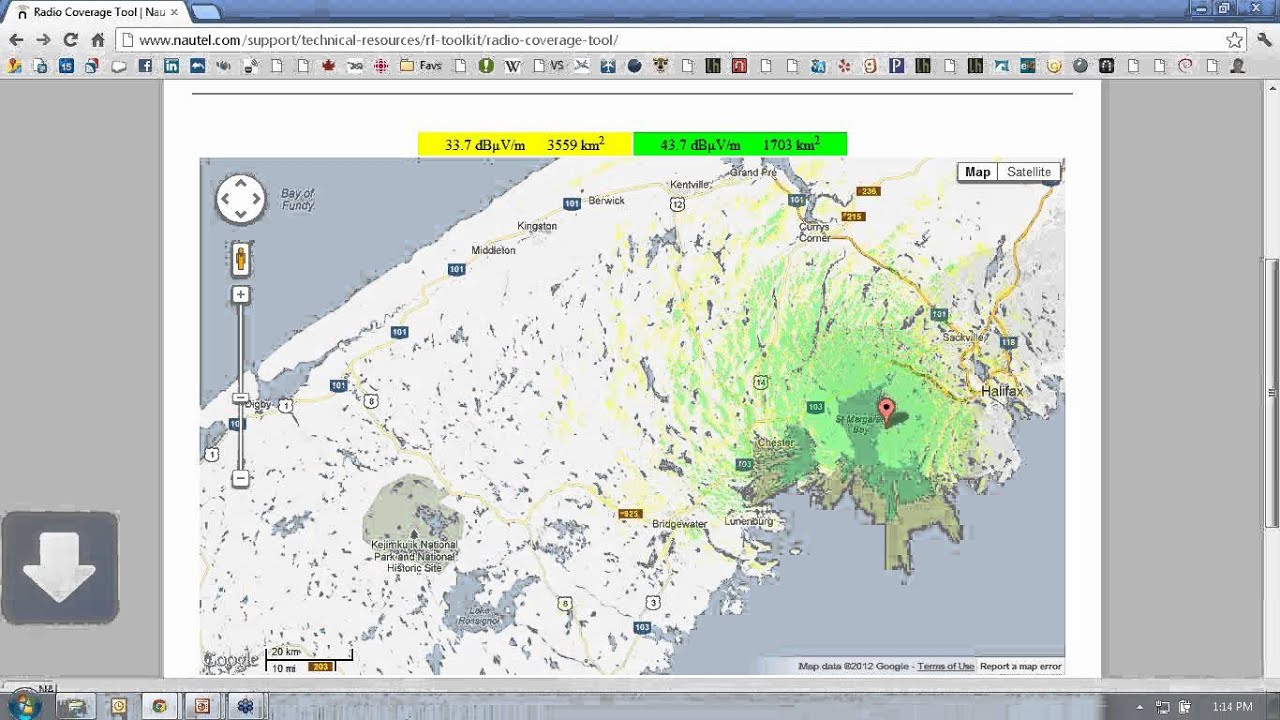1280x720 pixels.
Task: Click the Facebook bookmark icon
Action: pos(145,66)
